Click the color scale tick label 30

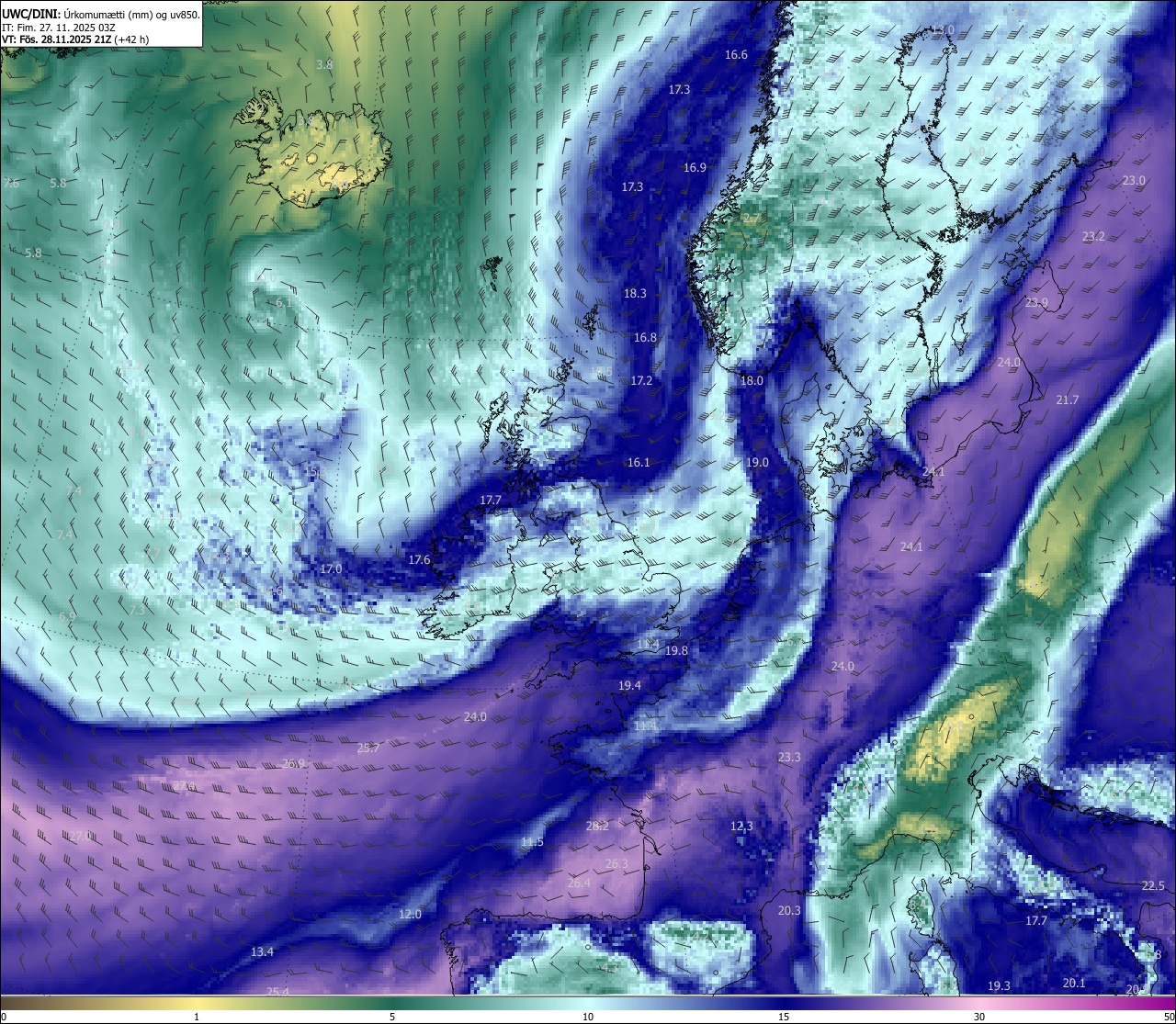[x=979, y=1017]
